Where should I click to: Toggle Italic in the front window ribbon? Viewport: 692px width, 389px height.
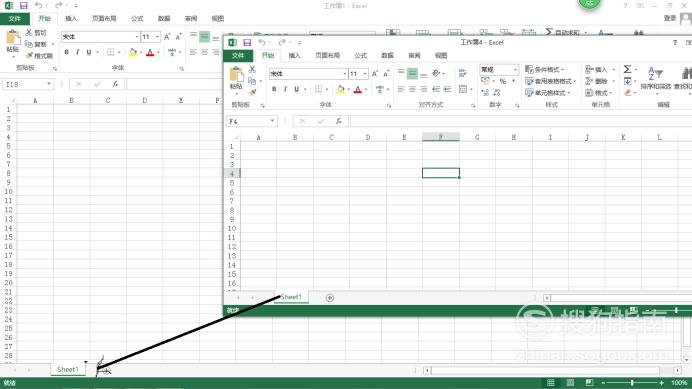pyautogui.click(x=285, y=89)
